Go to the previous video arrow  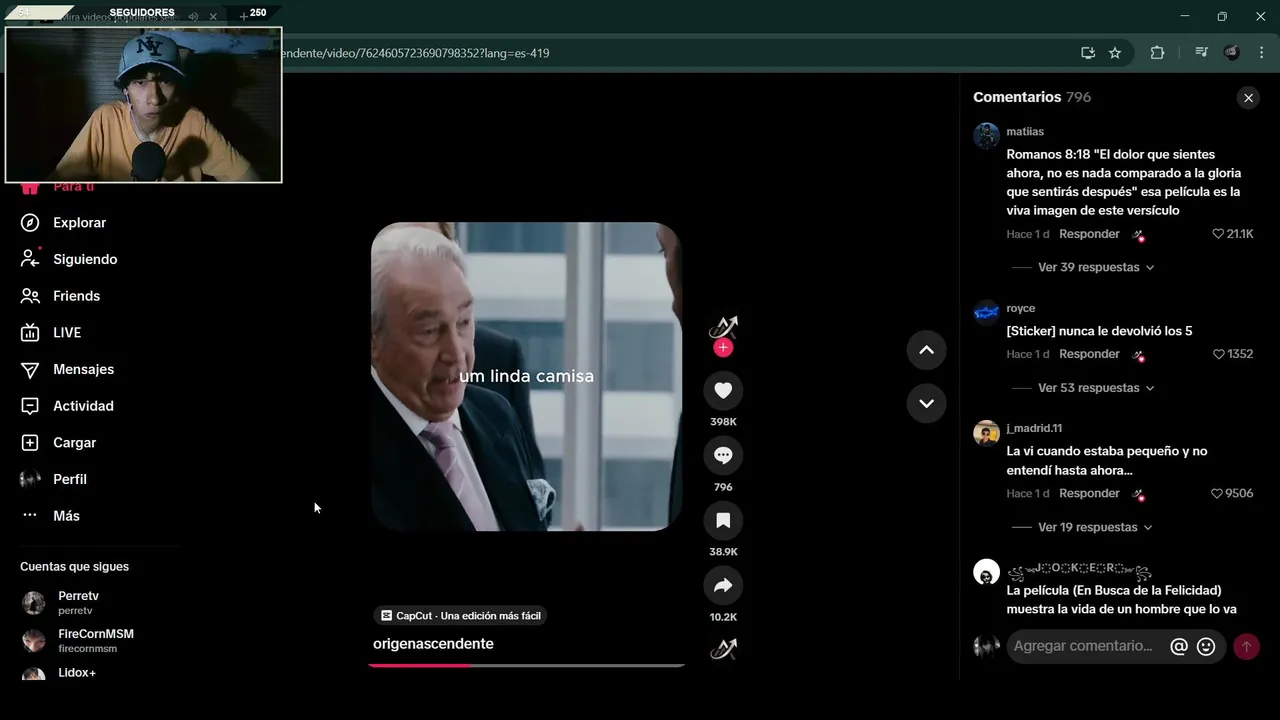(x=926, y=350)
